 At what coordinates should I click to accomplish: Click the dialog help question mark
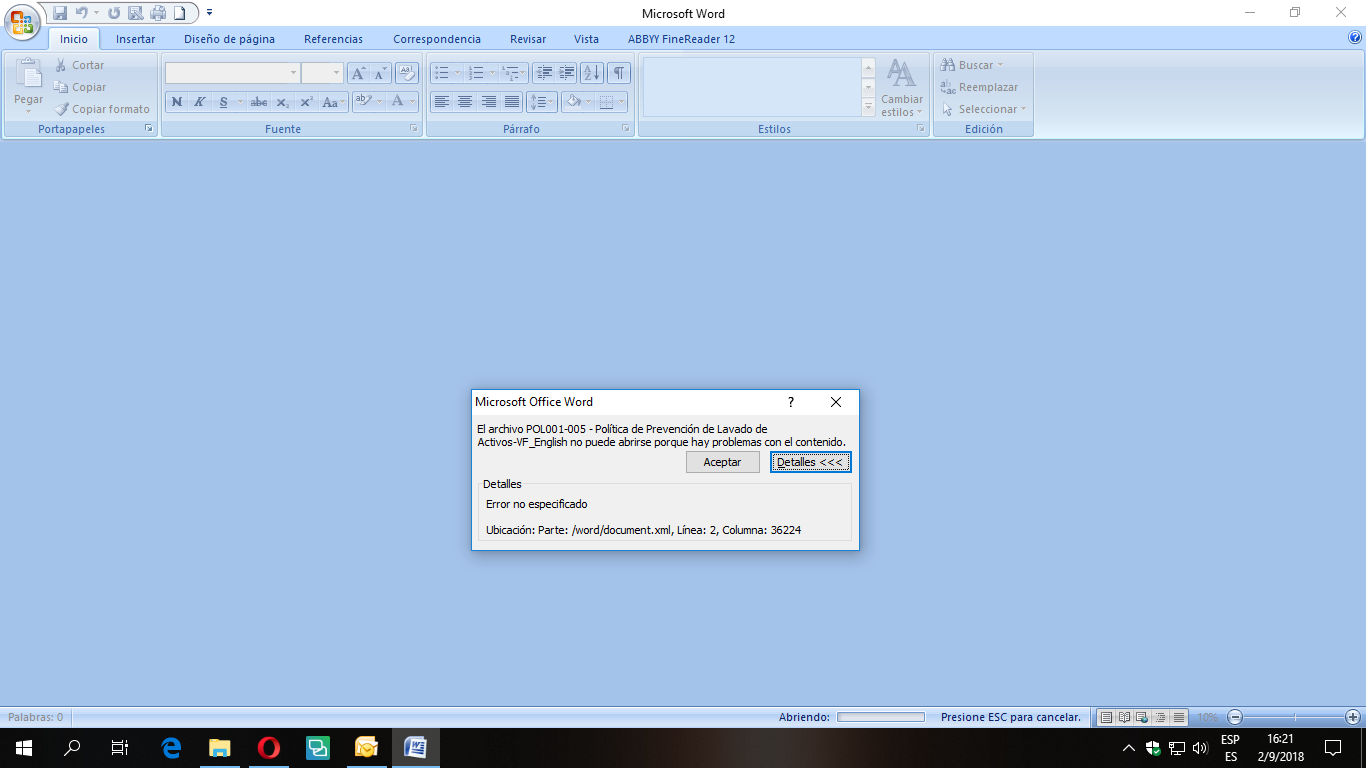click(791, 402)
